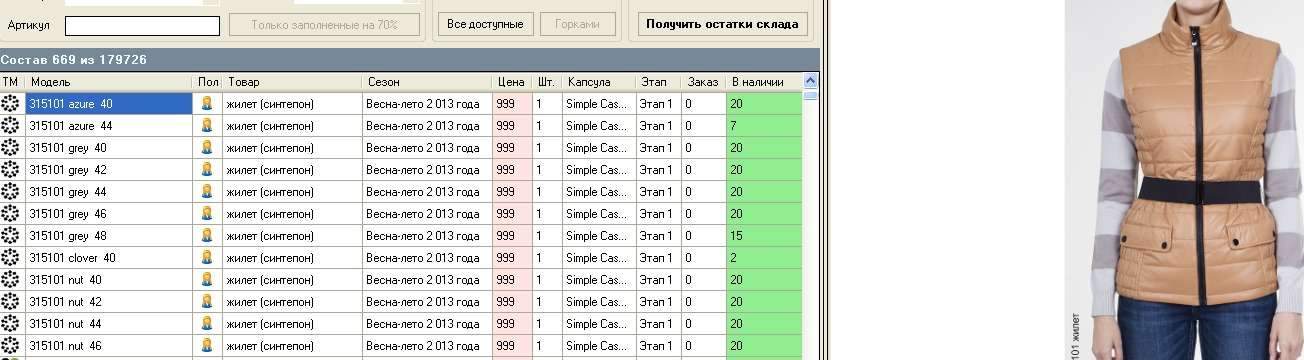Click the brand logo icon for 315101 azure 40
This screenshot has width=1304, height=360.
[11, 103]
